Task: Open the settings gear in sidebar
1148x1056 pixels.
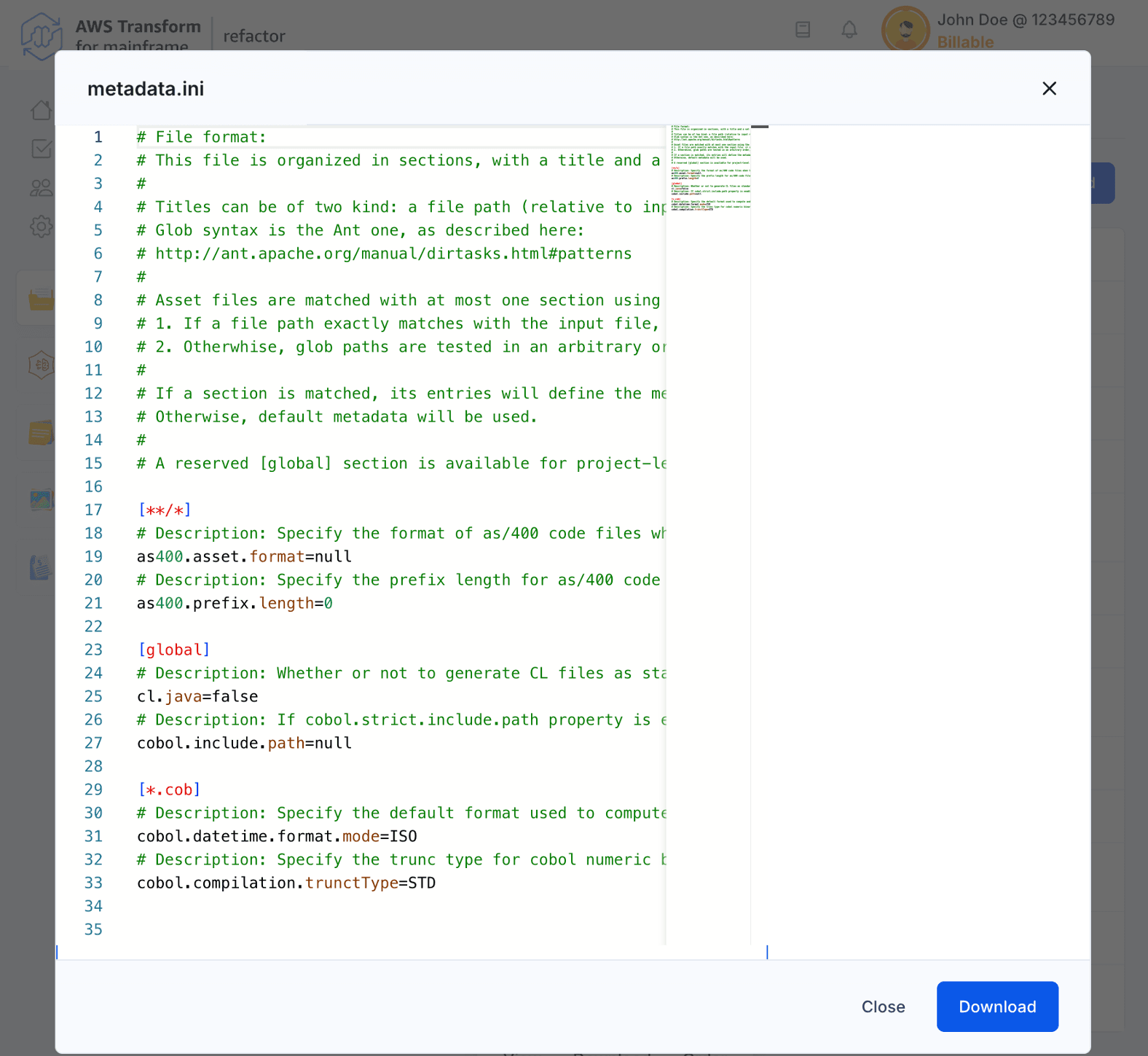Action: [x=42, y=226]
